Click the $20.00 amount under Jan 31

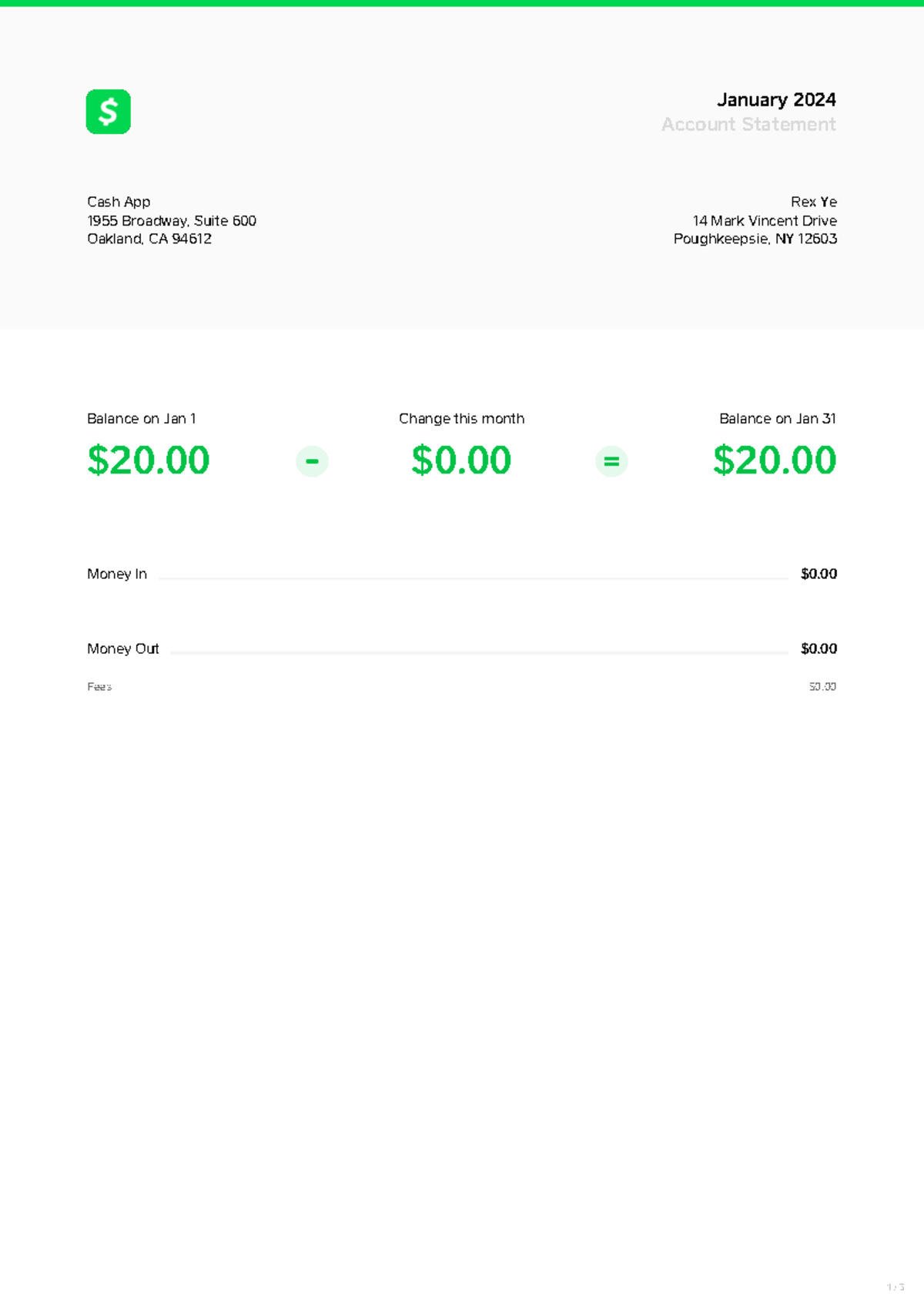[774, 460]
